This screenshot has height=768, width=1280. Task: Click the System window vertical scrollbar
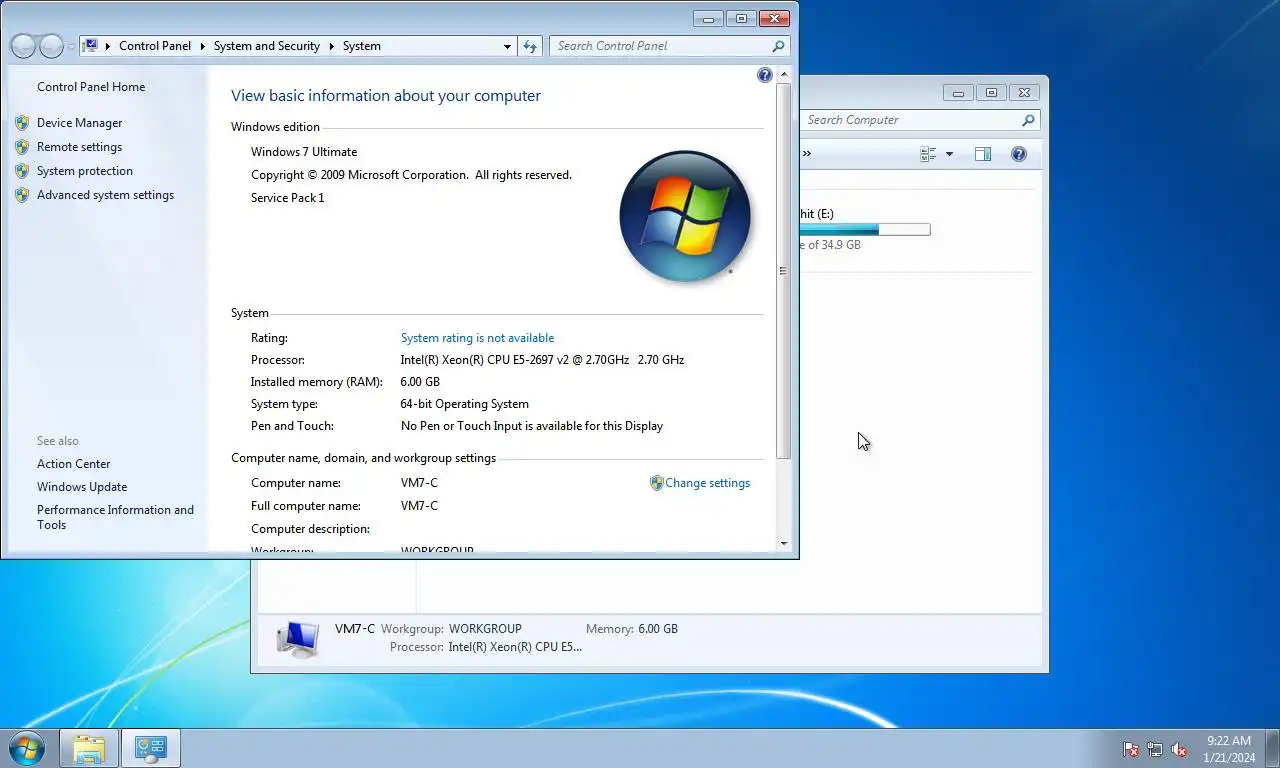point(783,270)
